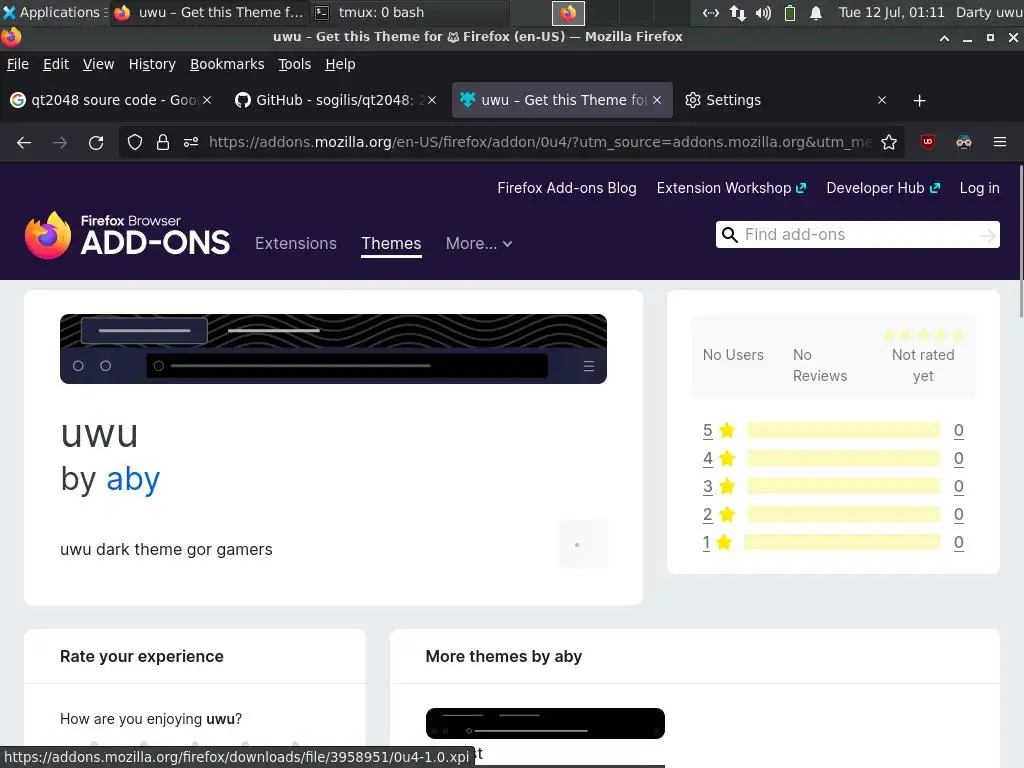
Task: Close the Settings tab
Action: pos(882,100)
